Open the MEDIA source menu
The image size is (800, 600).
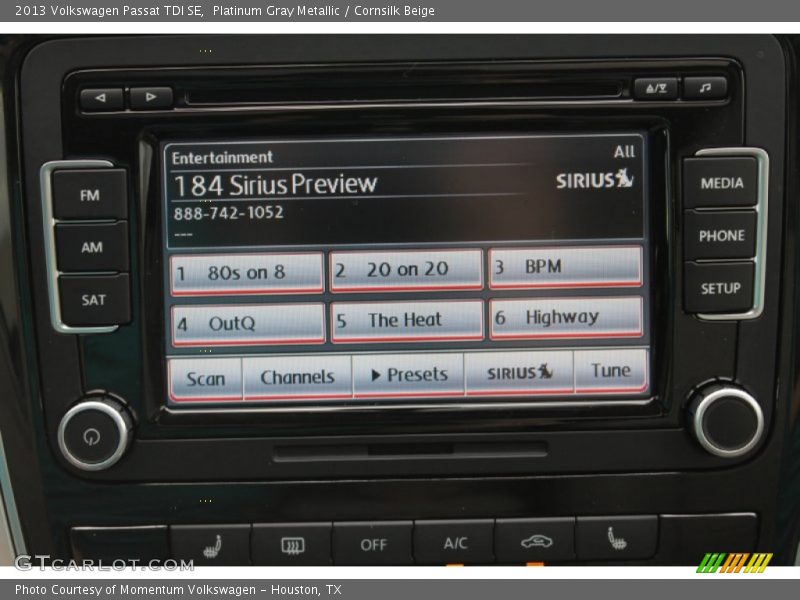721,183
